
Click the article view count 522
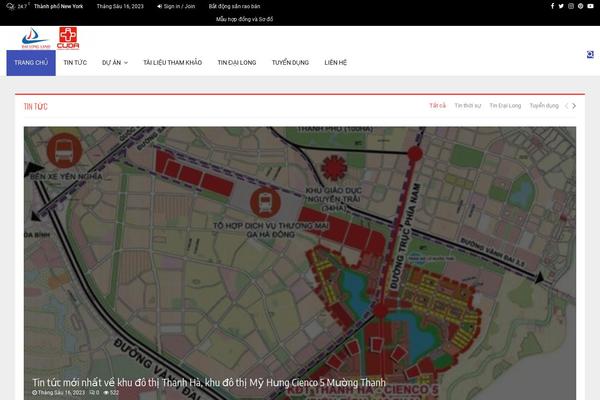[111, 393]
